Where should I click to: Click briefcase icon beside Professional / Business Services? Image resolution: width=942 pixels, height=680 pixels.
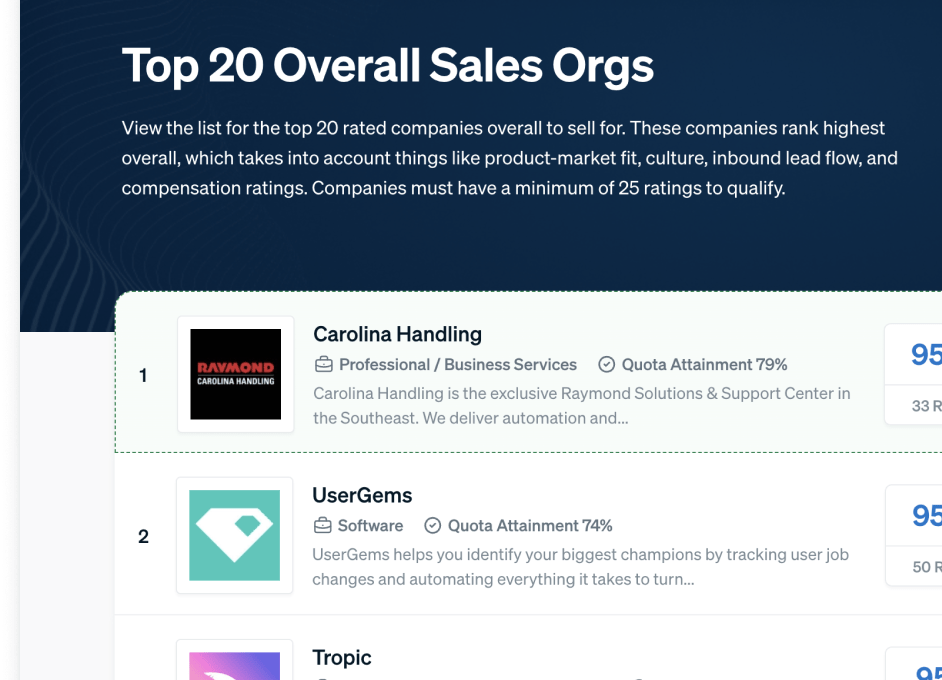[324, 365]
